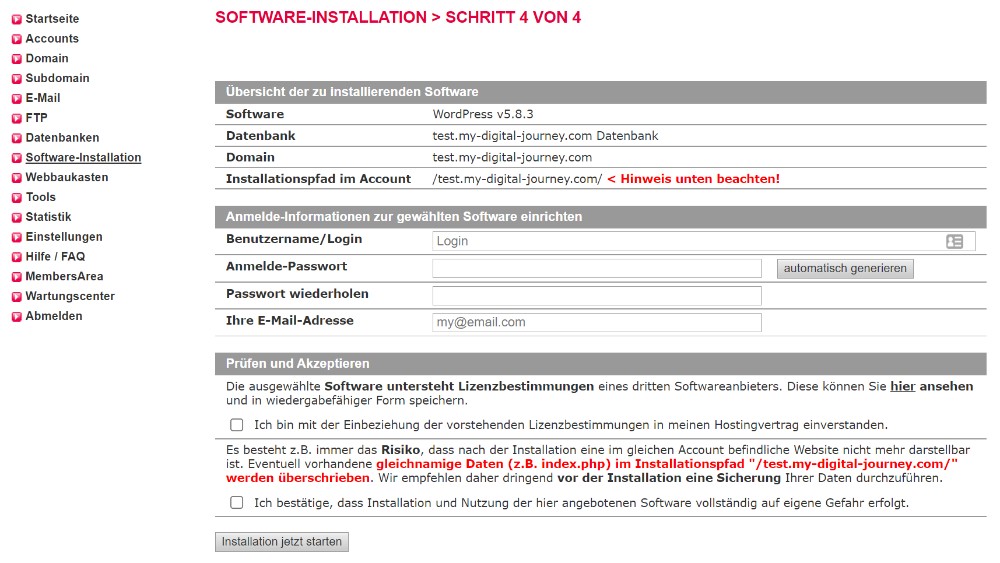Click the pink arrow icon beside Startseite

pos(16,19)
